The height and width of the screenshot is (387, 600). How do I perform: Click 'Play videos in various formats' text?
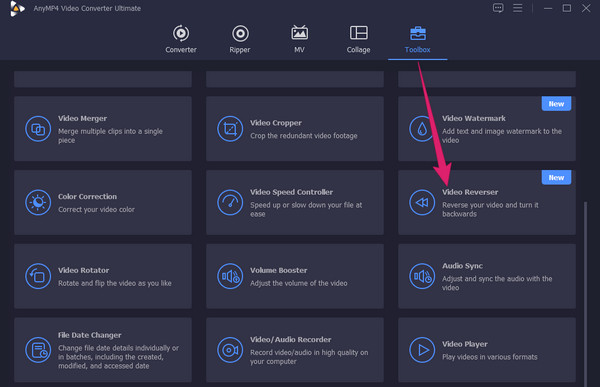pyautogui.click(x=489, y=357)
